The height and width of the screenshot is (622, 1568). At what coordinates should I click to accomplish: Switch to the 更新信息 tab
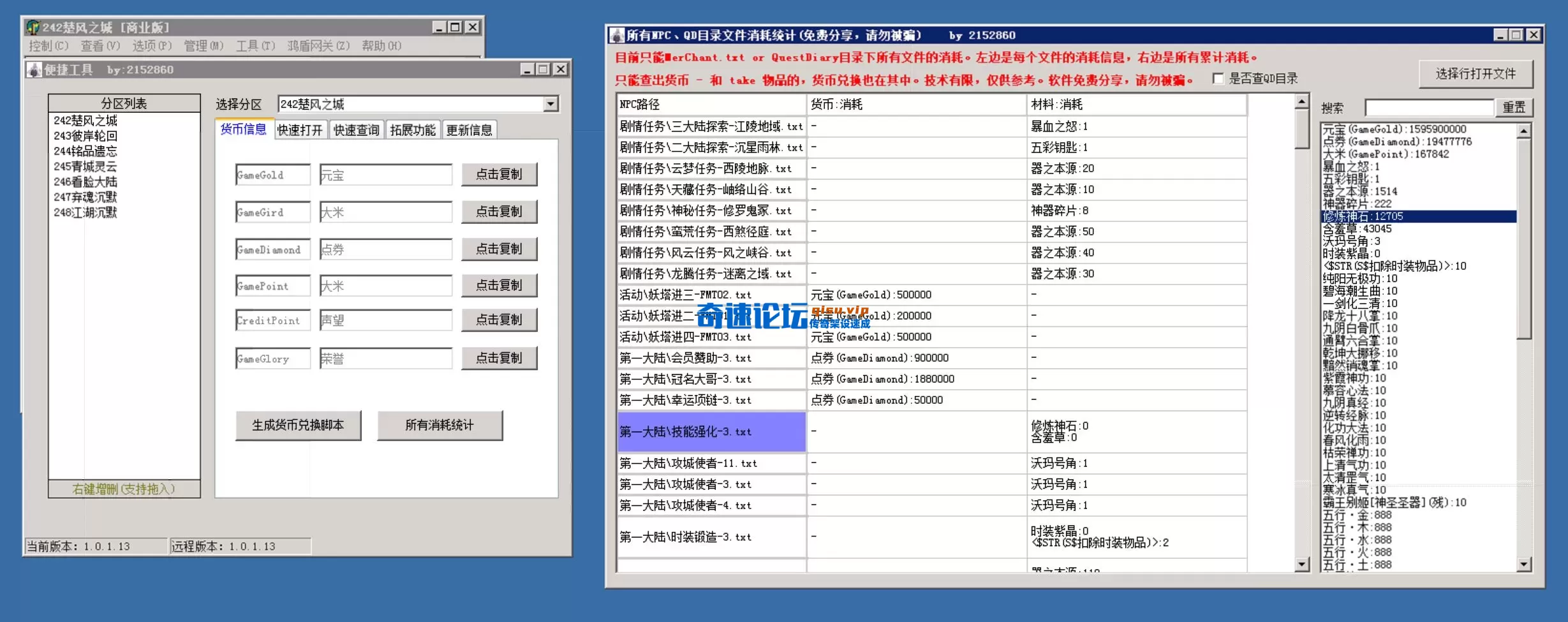coord(470,130)
